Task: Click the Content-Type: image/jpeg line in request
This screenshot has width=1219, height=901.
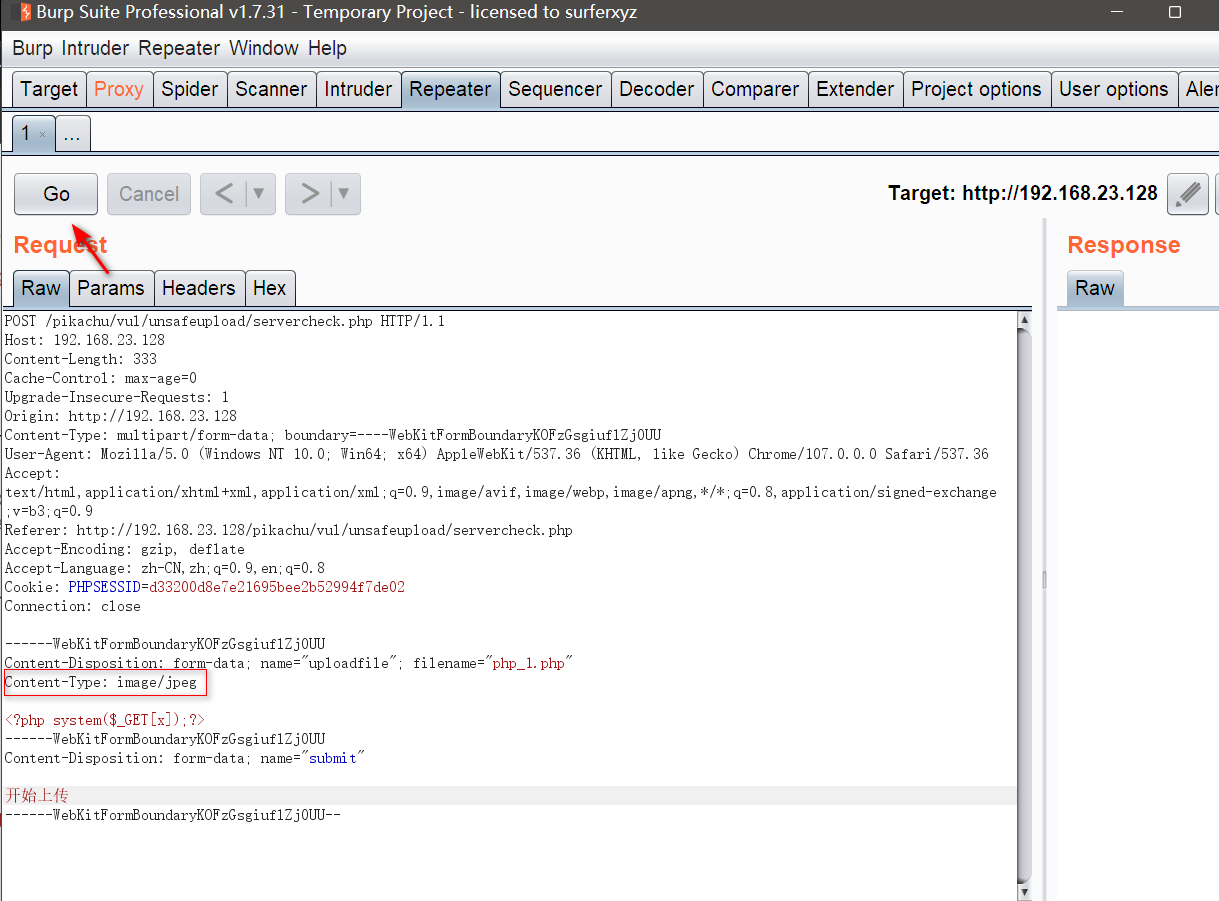Action: tap(101, 683)
